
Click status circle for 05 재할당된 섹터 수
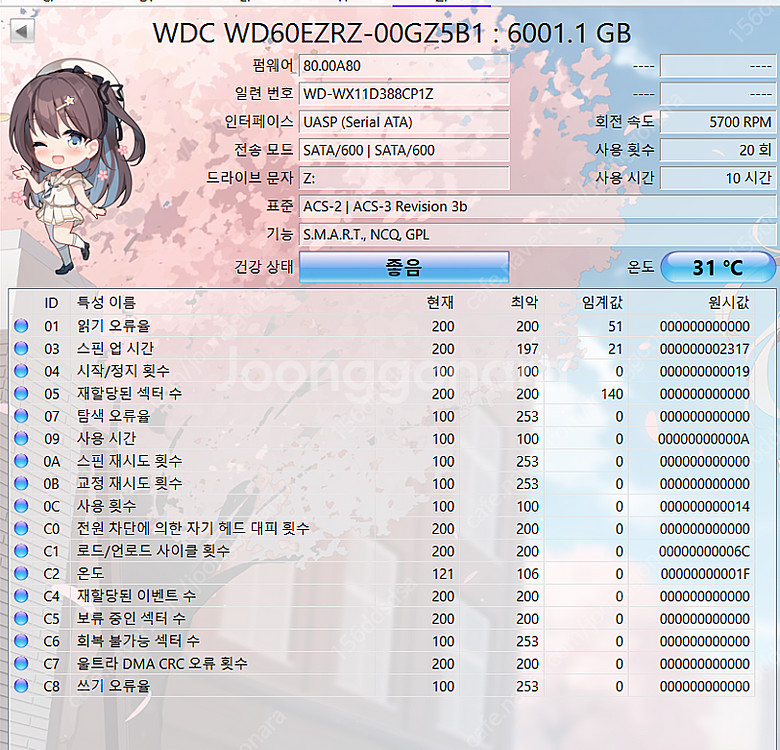(21, 393)
